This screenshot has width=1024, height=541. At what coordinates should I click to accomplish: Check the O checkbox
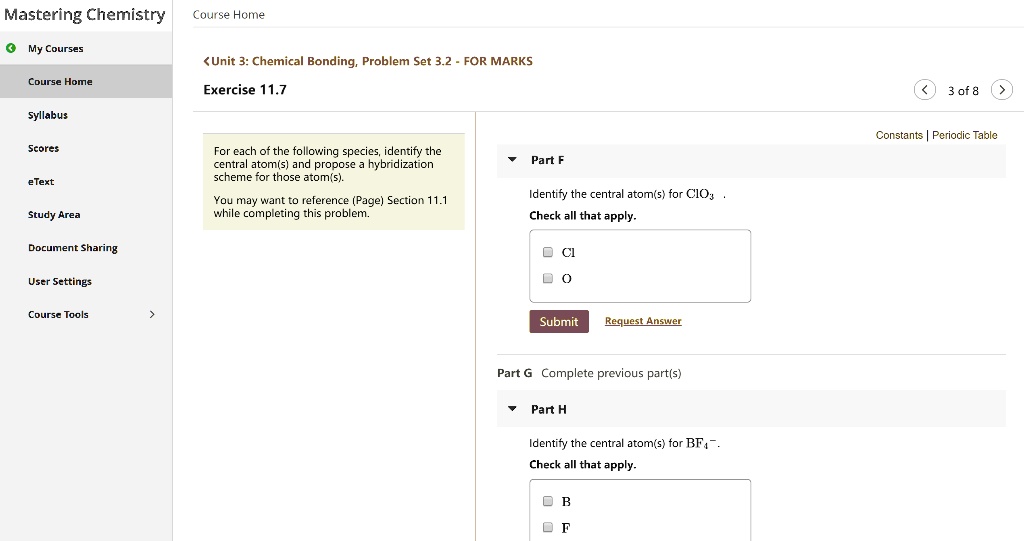[x=547, y=279]
